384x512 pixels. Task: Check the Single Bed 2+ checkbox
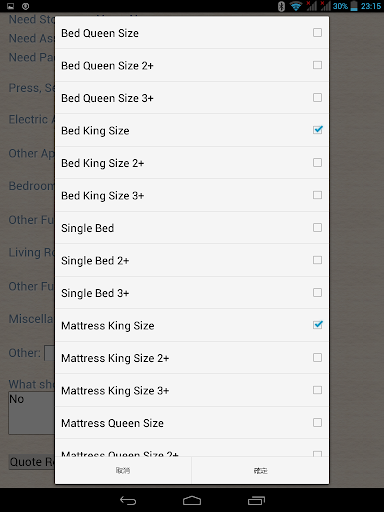pyautogui.click(x=317, y=260)
